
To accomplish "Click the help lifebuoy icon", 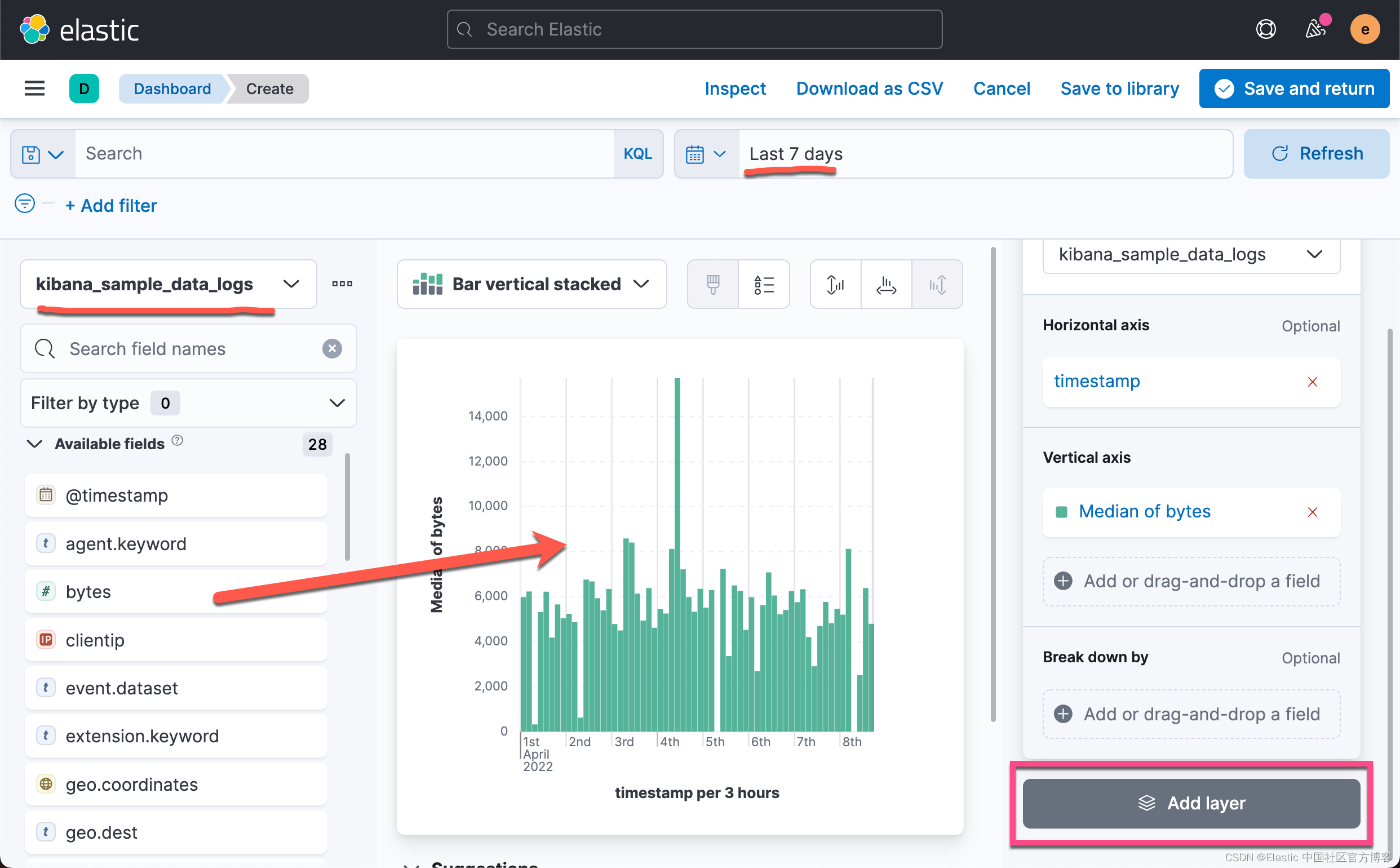I will pyautogui.click(x=1265, y=29).
